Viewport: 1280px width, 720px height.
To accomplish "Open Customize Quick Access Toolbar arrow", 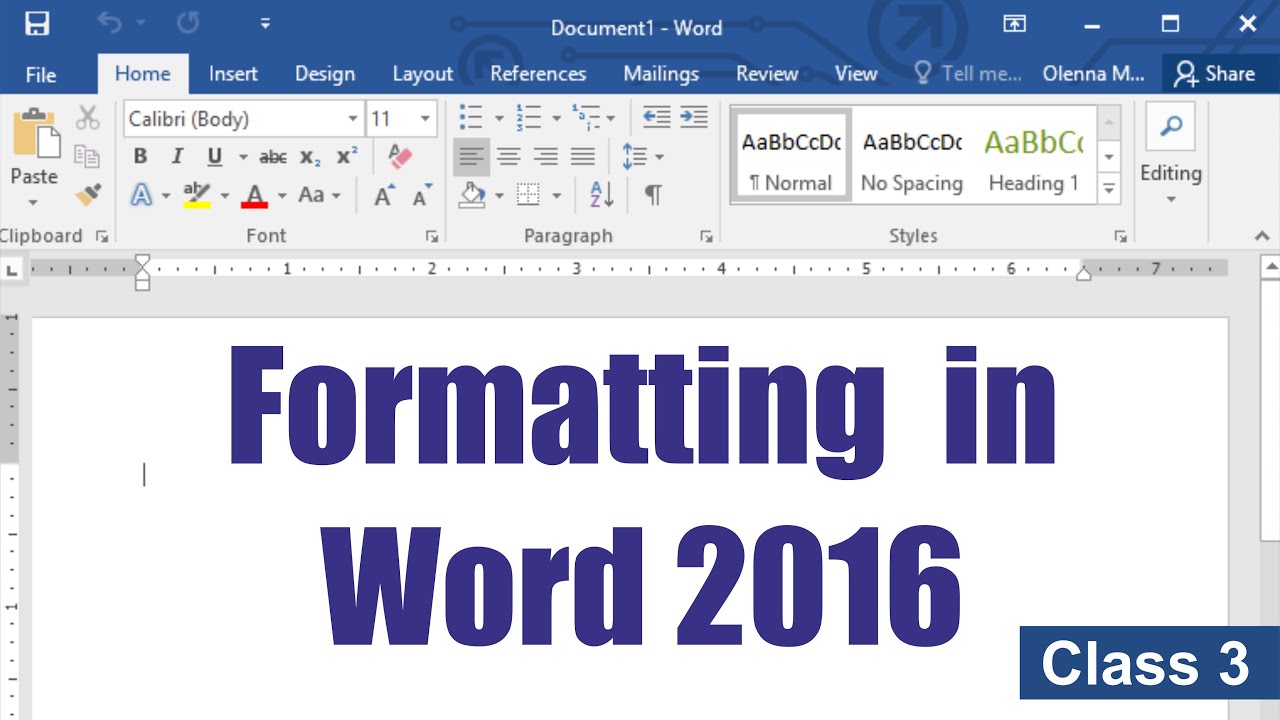I will point(264,24).
